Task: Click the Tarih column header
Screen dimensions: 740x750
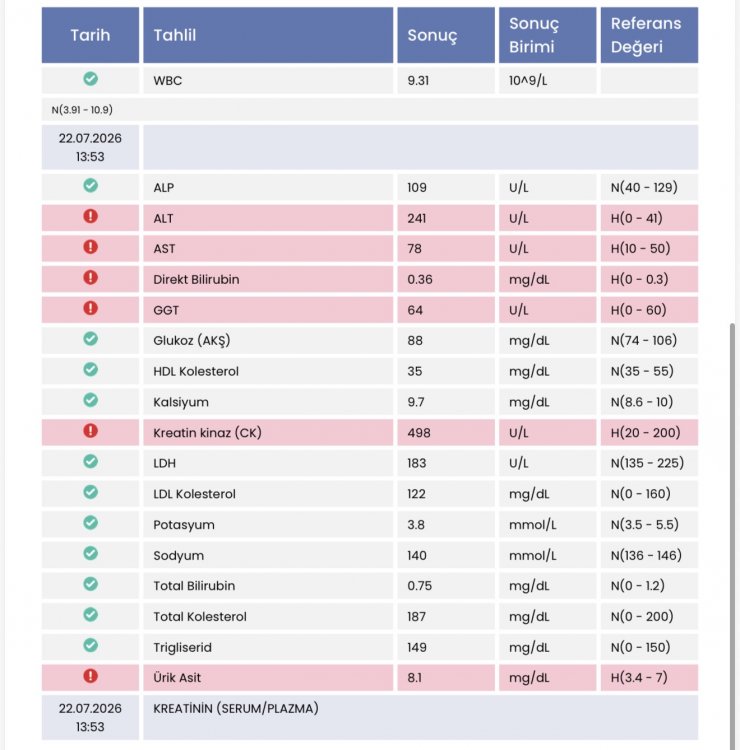Action: (90, 35)
